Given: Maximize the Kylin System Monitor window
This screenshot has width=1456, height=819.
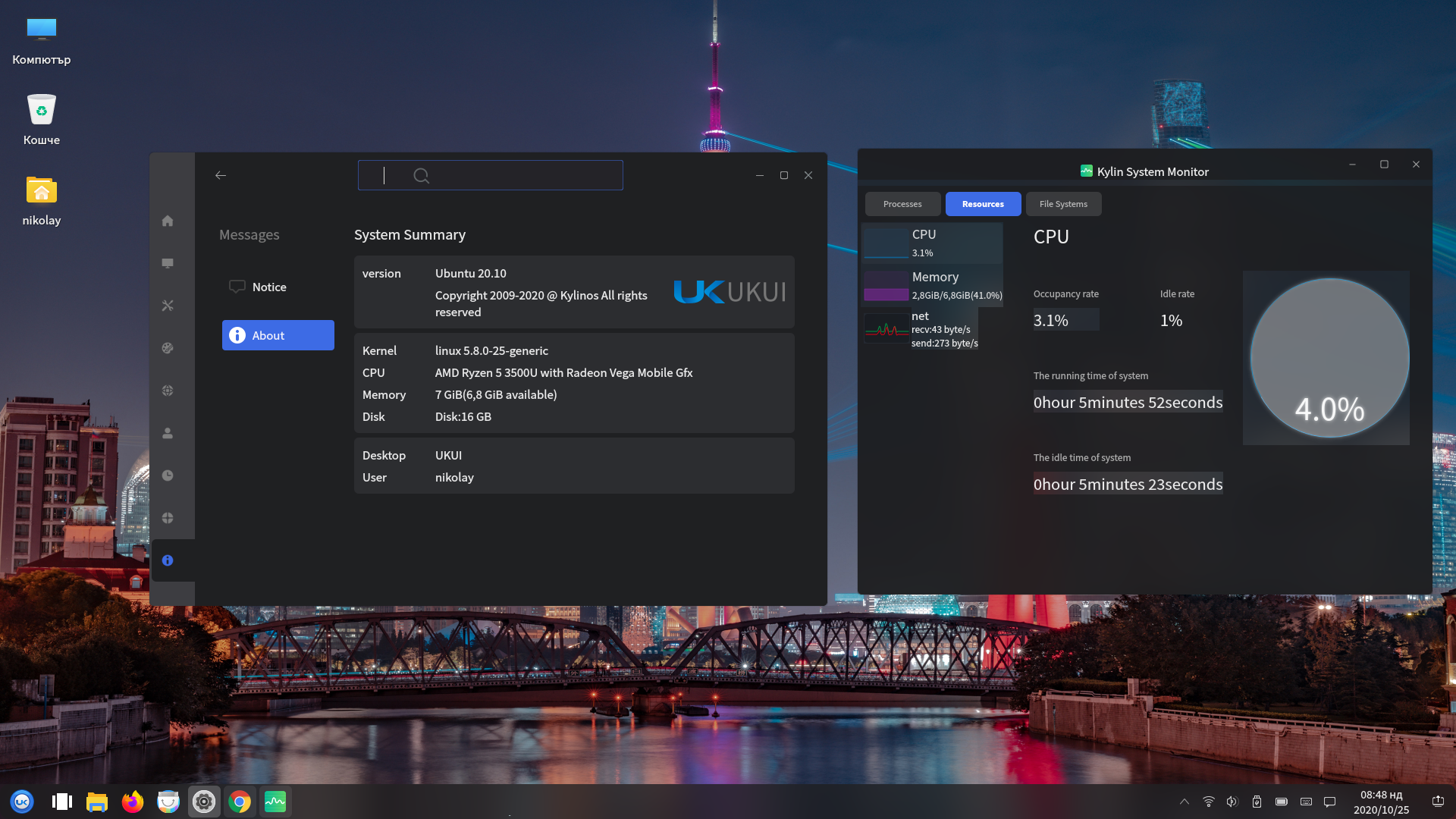Looking at the screenshot, I should [1384, 165].
